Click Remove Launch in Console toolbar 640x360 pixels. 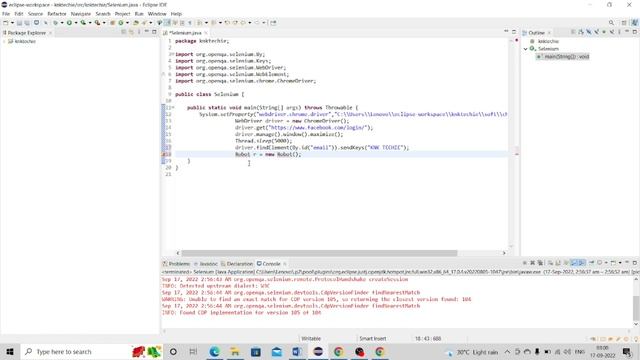pyautogui.click(x=532, y=262)
